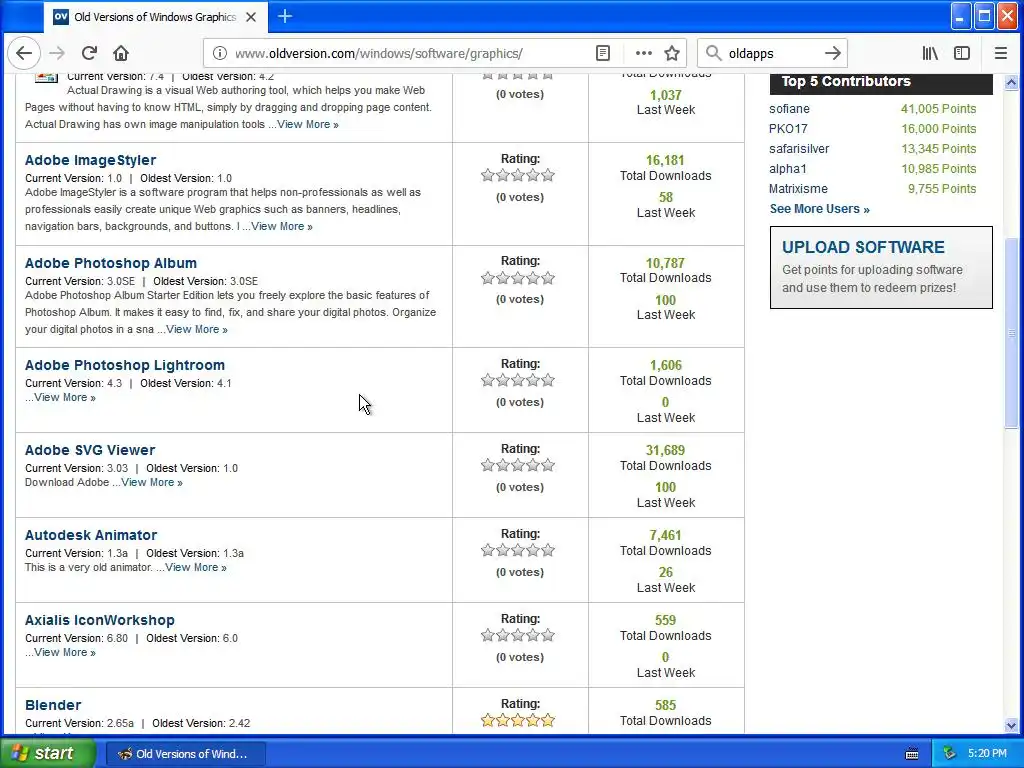Viewport: 1024px width, 768px height.
Task: Click See More Users link
Action: [820, 209]
